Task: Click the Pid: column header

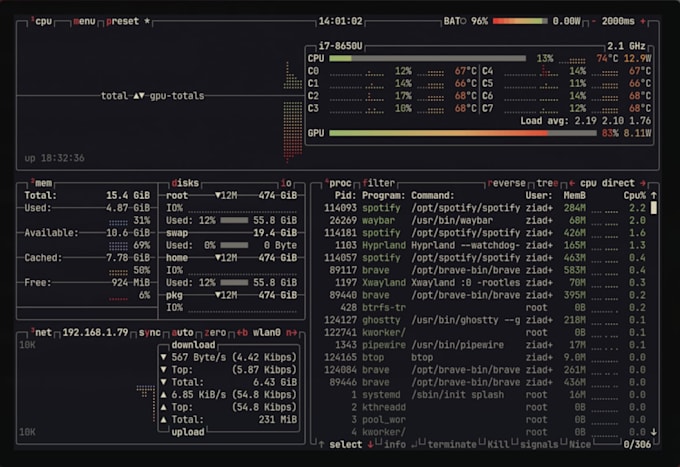Action: [x=346, y=196]
